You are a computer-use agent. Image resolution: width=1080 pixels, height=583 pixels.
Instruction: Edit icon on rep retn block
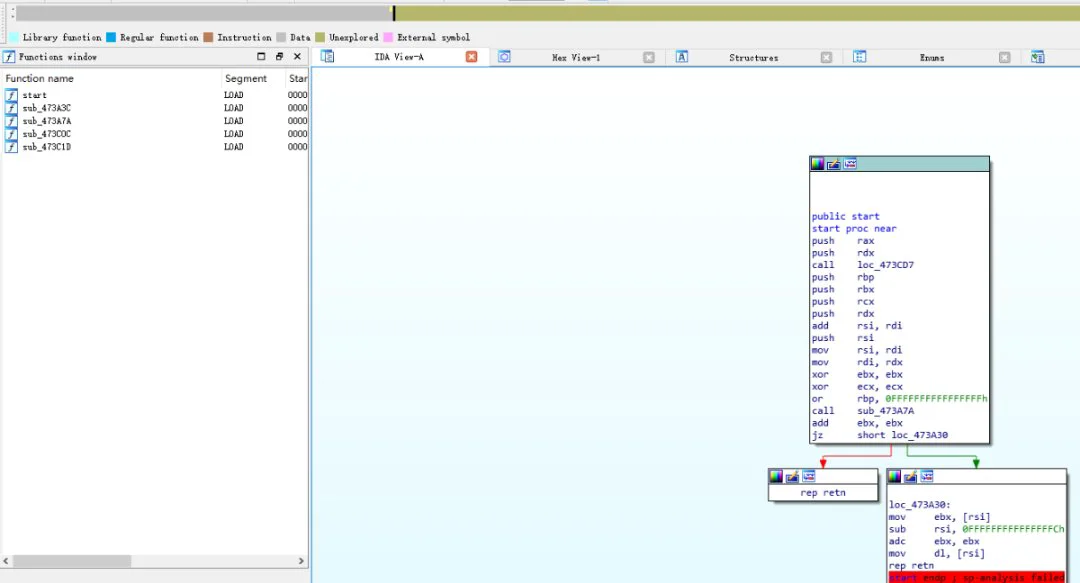(x=793, y=476)
